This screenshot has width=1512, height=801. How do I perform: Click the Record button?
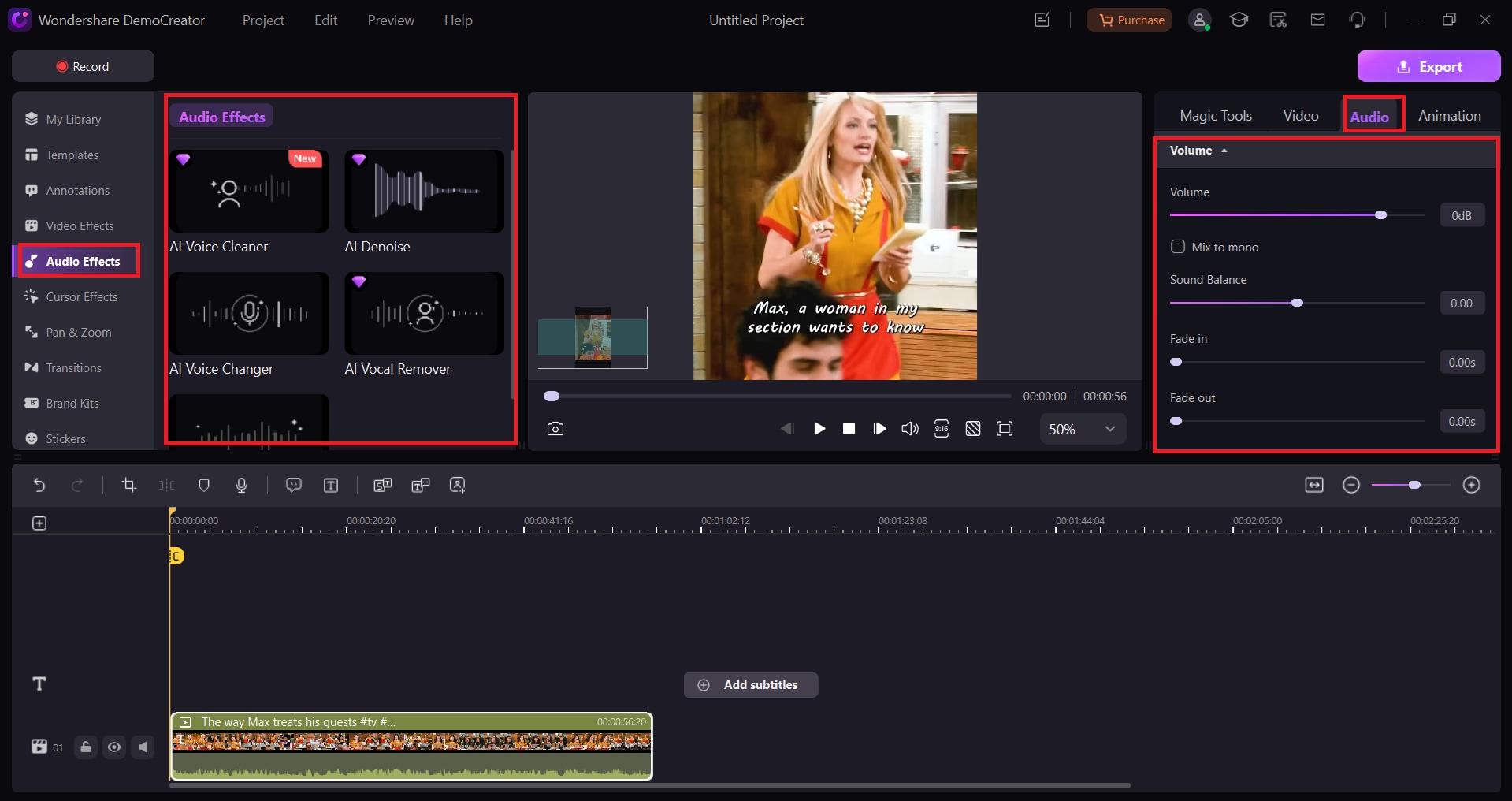(x=83, y=66)
